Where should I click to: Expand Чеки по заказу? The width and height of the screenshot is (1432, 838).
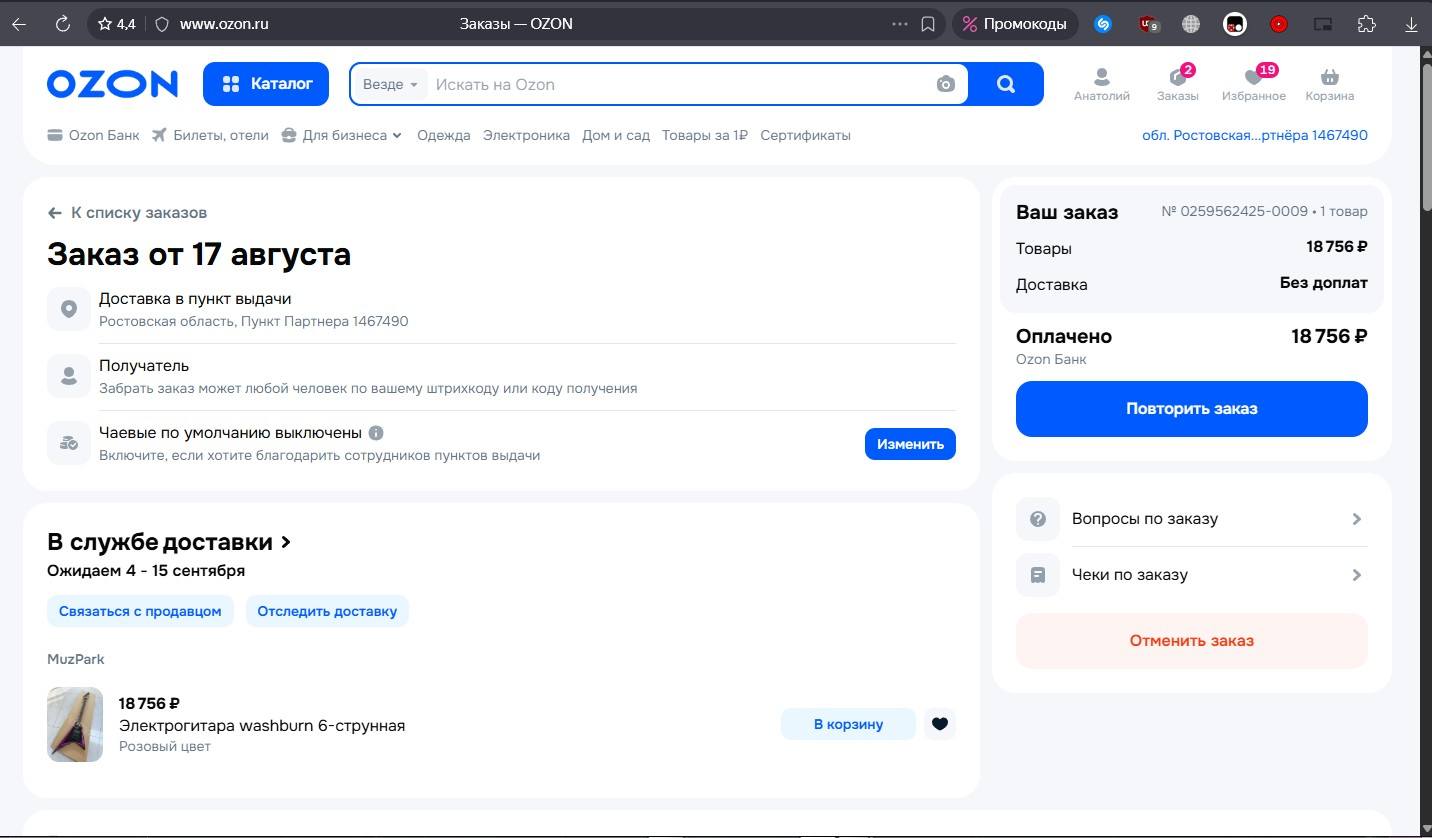coord(1192,575)
